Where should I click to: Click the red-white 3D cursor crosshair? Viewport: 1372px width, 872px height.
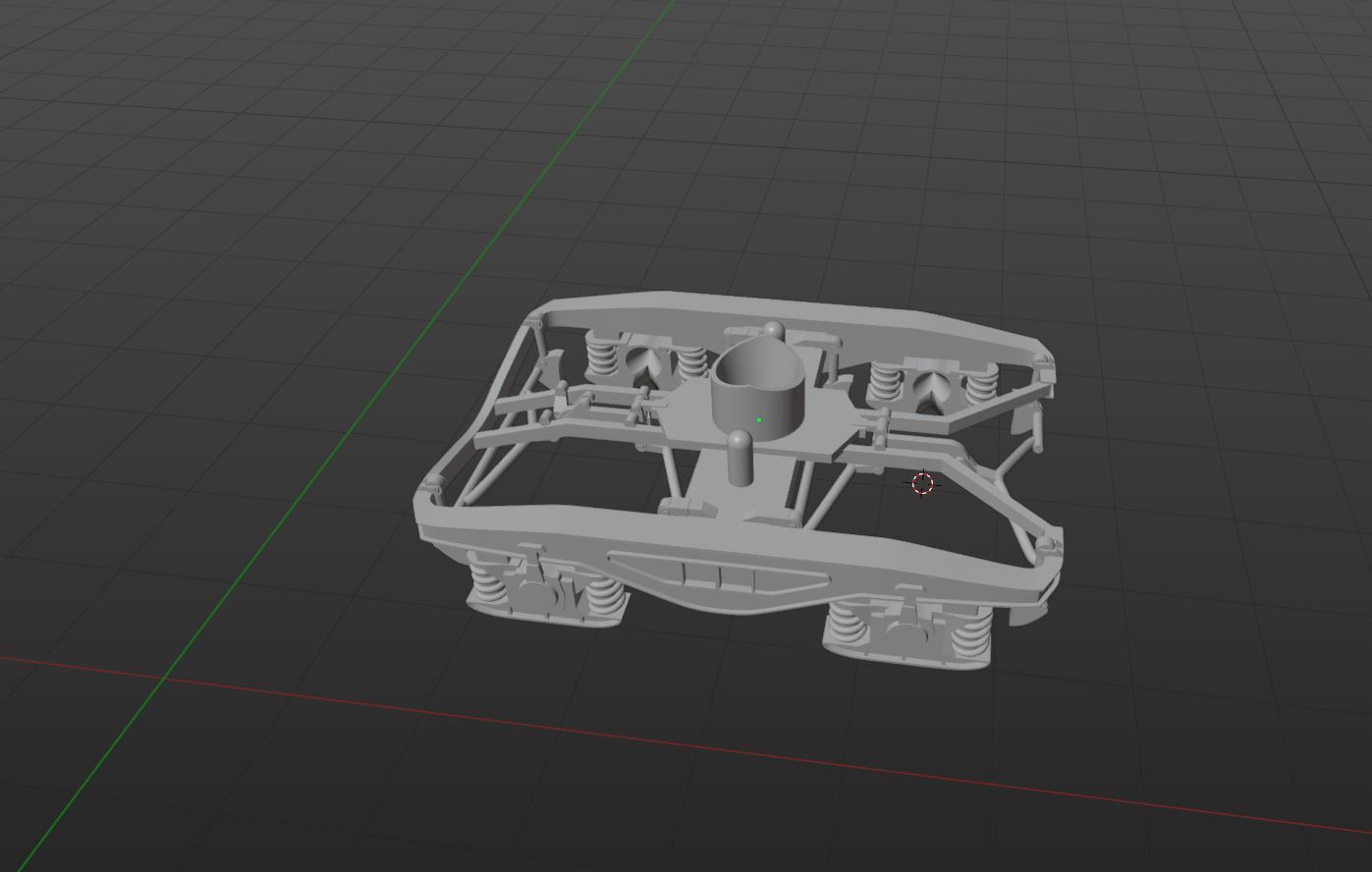(922, 483)
